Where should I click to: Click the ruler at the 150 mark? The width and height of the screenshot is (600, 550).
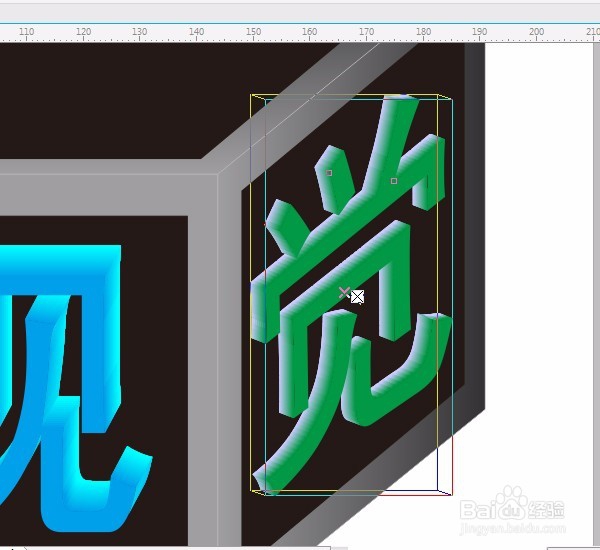click(253, 32)
